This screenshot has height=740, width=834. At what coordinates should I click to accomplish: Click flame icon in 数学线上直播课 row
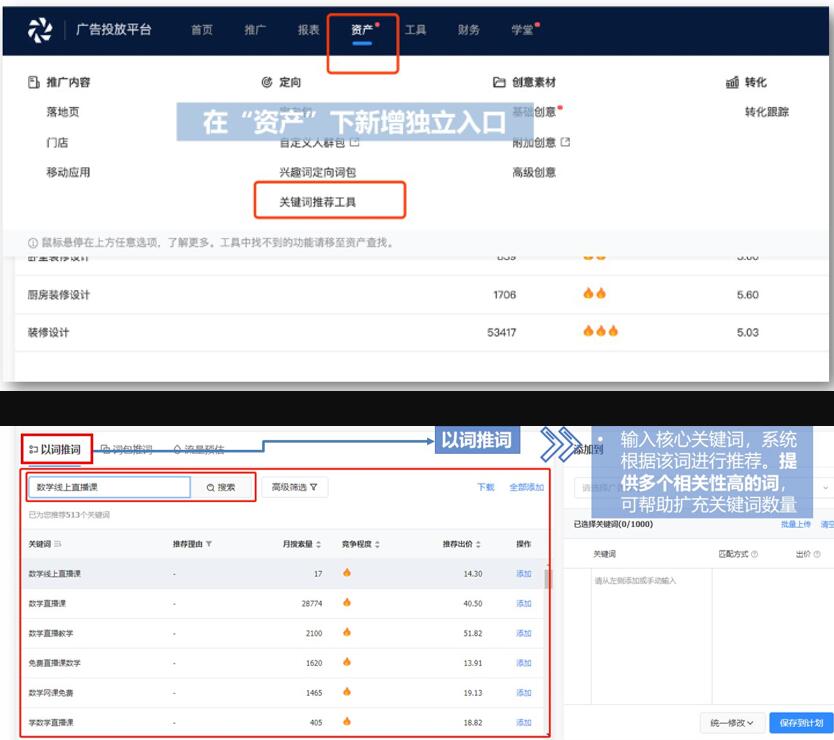[x=347, y=572]
